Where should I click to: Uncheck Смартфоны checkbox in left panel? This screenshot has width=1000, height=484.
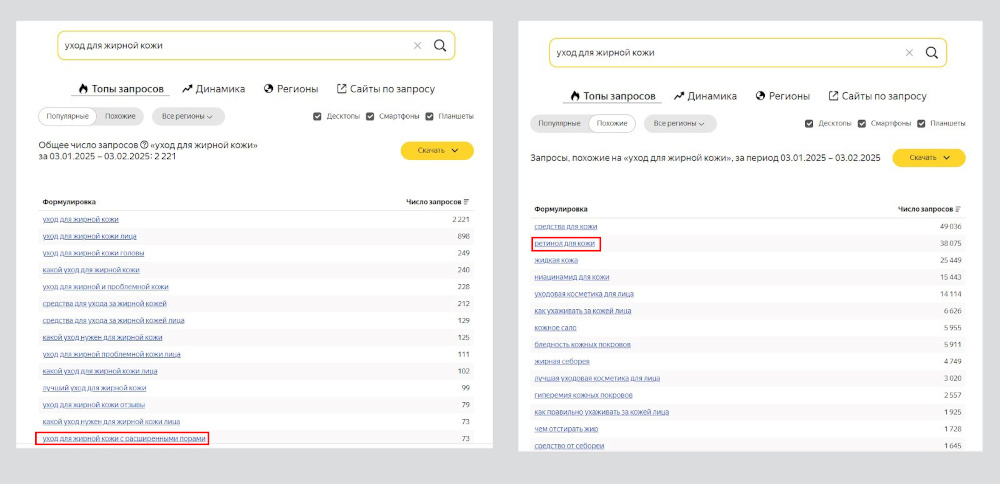tap(370, 117)
